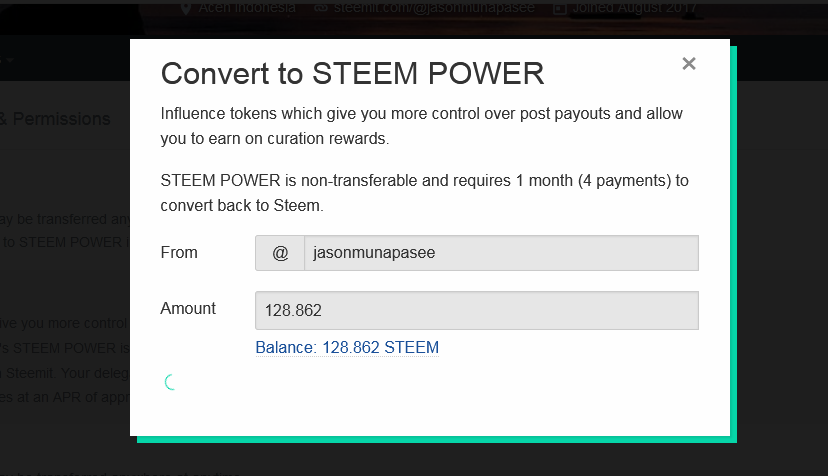Click the Joined August 2017 text
This screenshot has height=476, width=828.
[635, 7]
